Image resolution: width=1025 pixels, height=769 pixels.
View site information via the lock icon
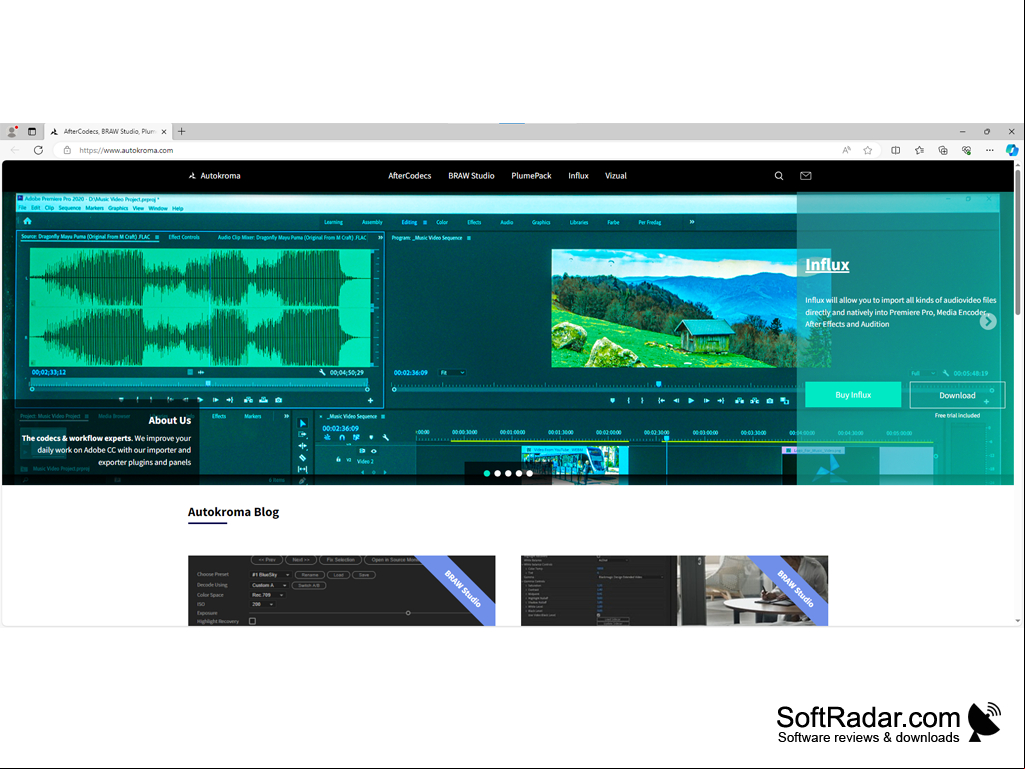point(67,150)
